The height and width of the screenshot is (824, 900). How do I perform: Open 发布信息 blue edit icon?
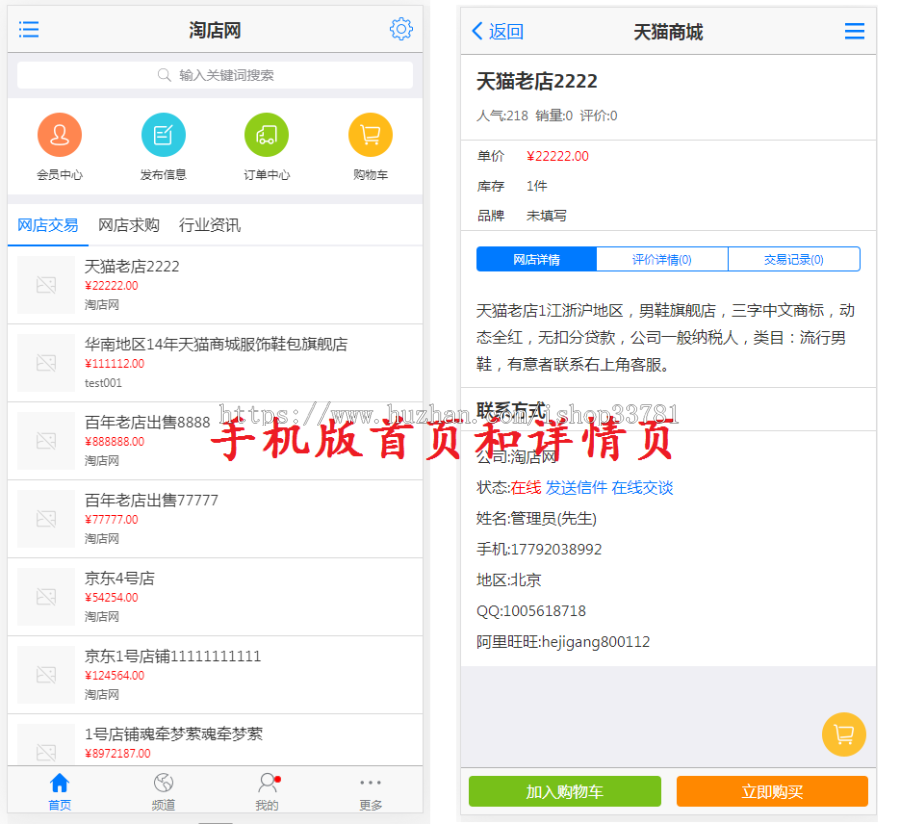click(163, 135)
